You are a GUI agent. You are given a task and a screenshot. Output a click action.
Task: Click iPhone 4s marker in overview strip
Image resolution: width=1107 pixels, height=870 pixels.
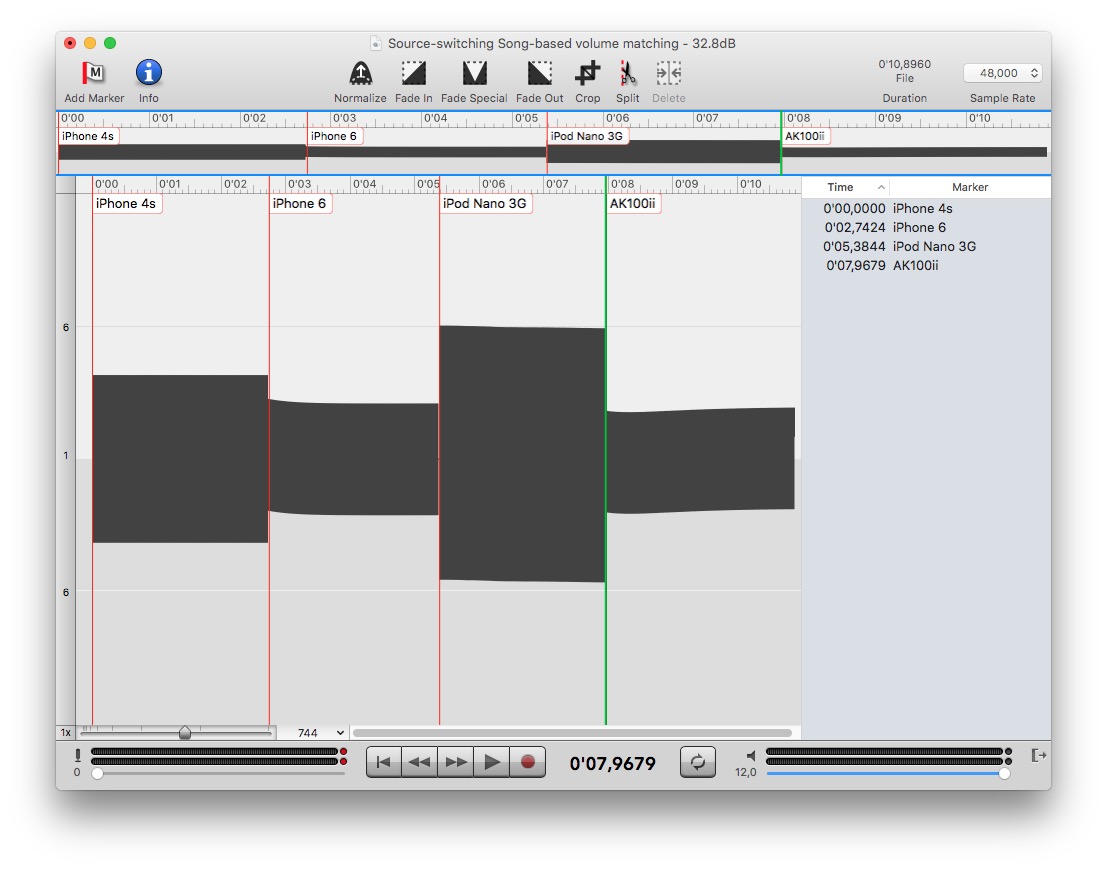88,136
